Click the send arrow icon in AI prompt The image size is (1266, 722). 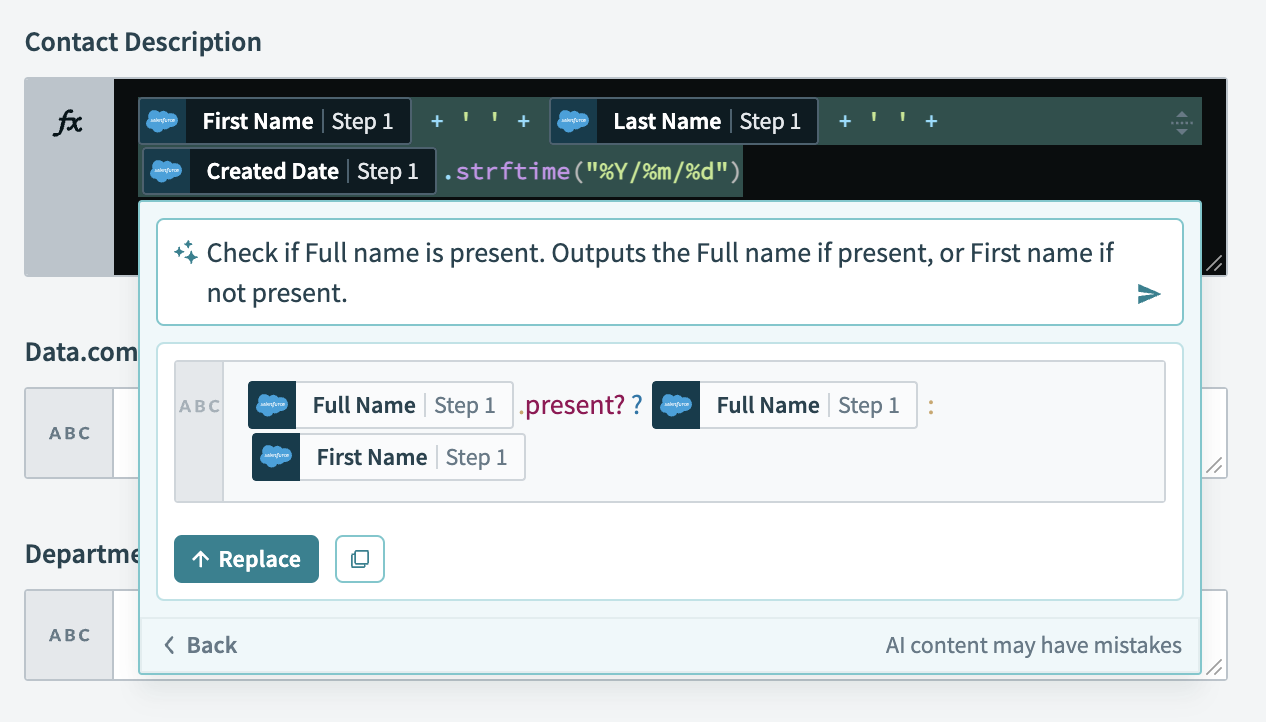1149,293
